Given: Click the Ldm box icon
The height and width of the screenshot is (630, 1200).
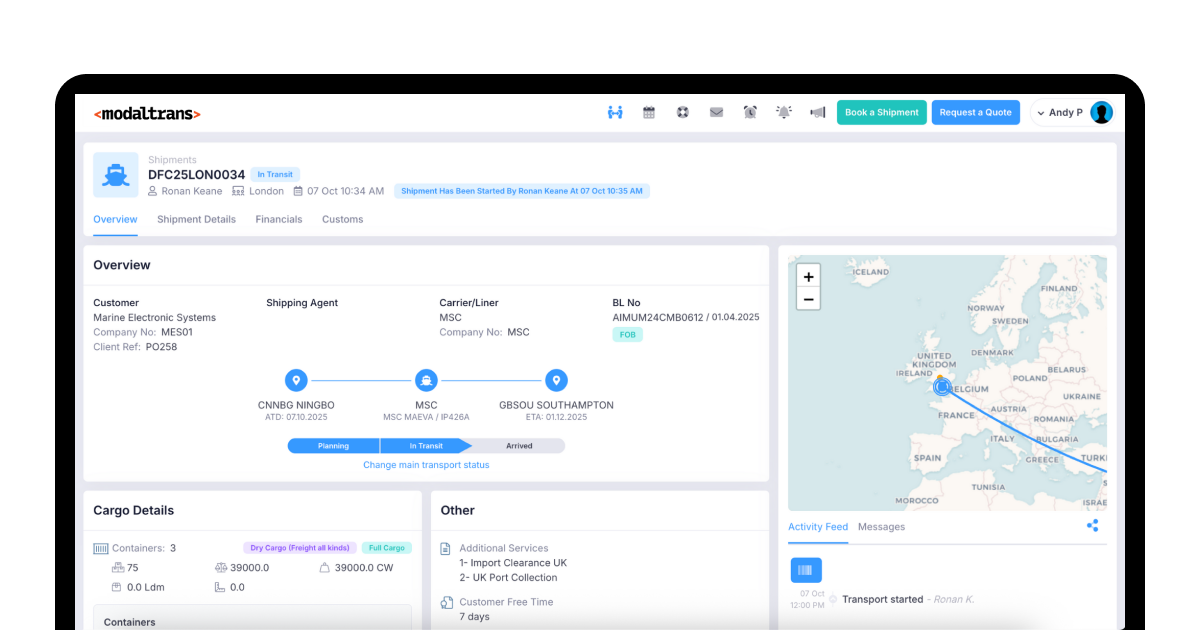Looking at the screenshot, I should coord(117,587).
